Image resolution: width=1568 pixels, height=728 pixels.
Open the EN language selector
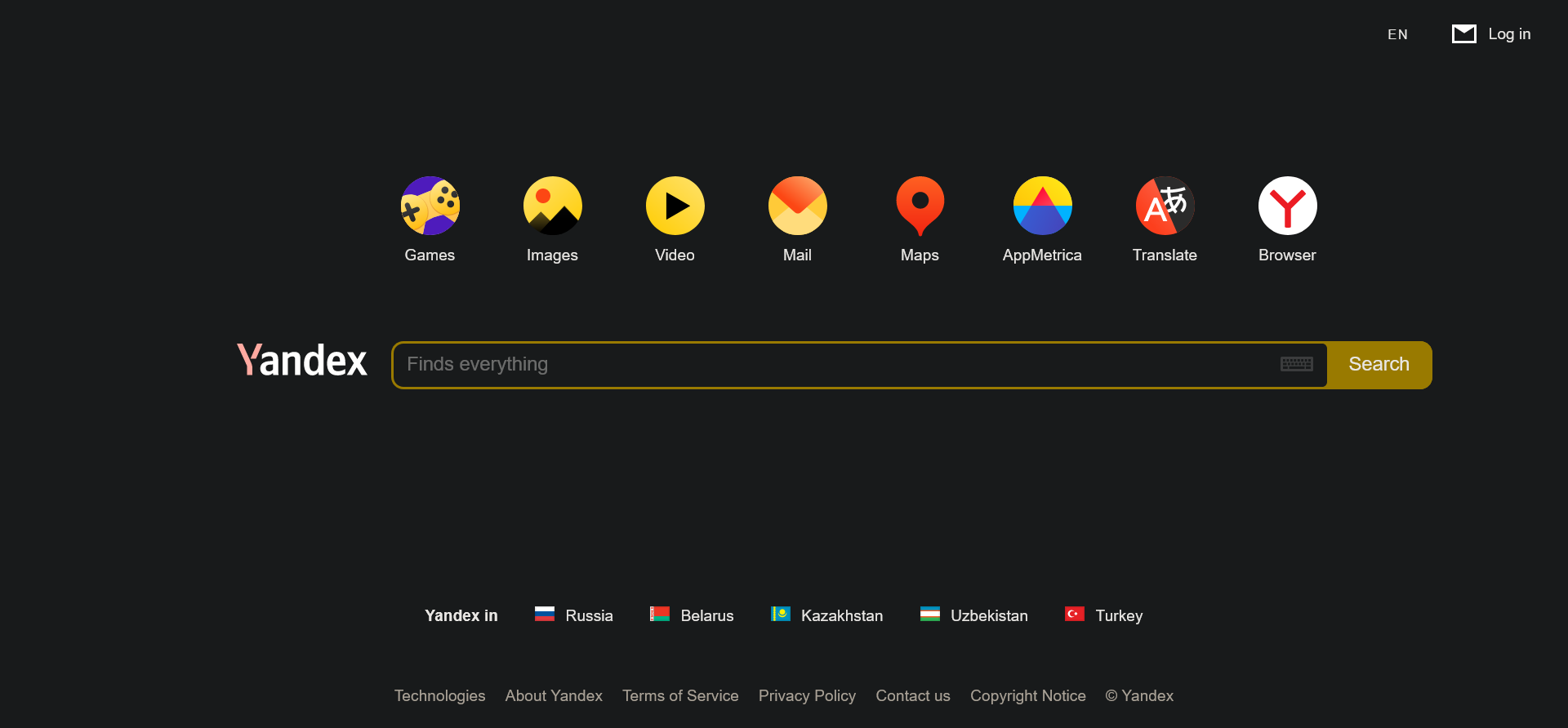point(1397,34)
